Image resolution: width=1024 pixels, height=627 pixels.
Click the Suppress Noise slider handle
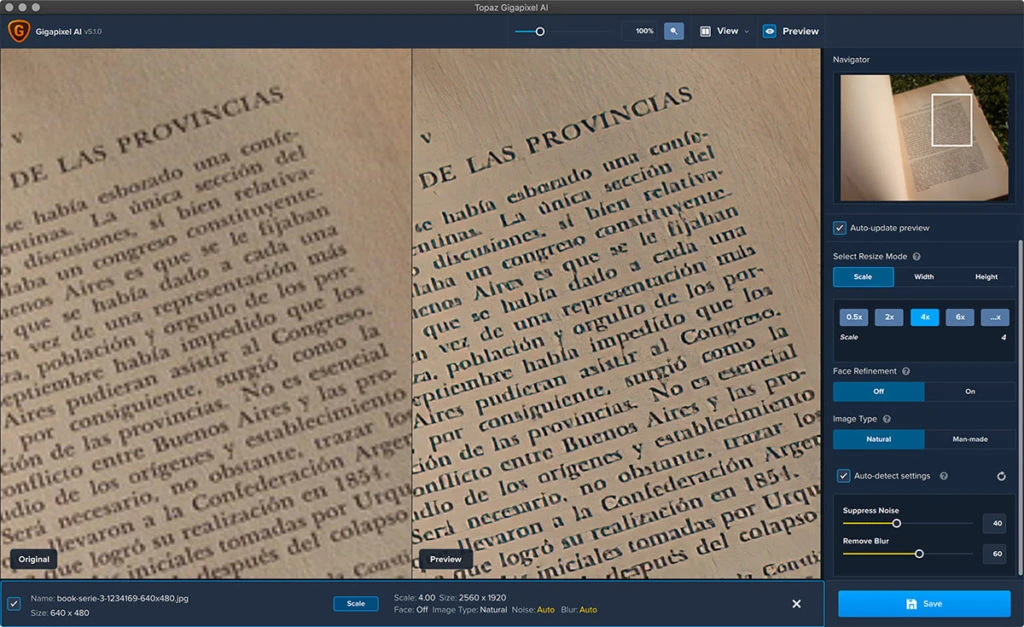[x=896, y=523]
